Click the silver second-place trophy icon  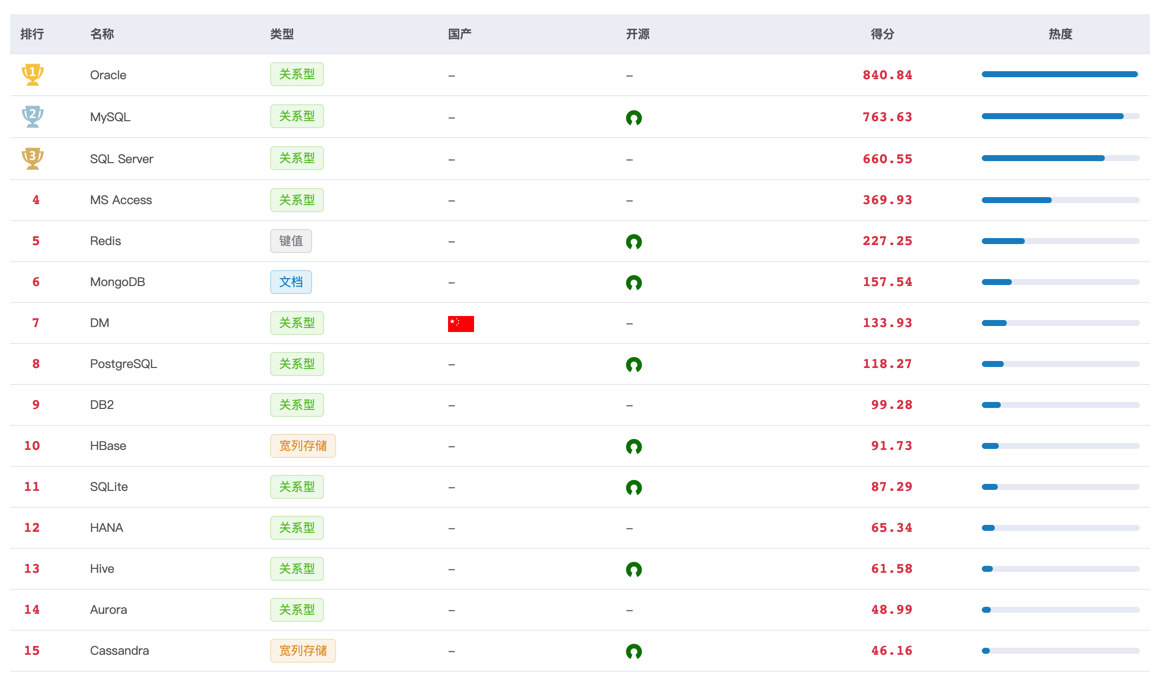[x=32, y=117]
